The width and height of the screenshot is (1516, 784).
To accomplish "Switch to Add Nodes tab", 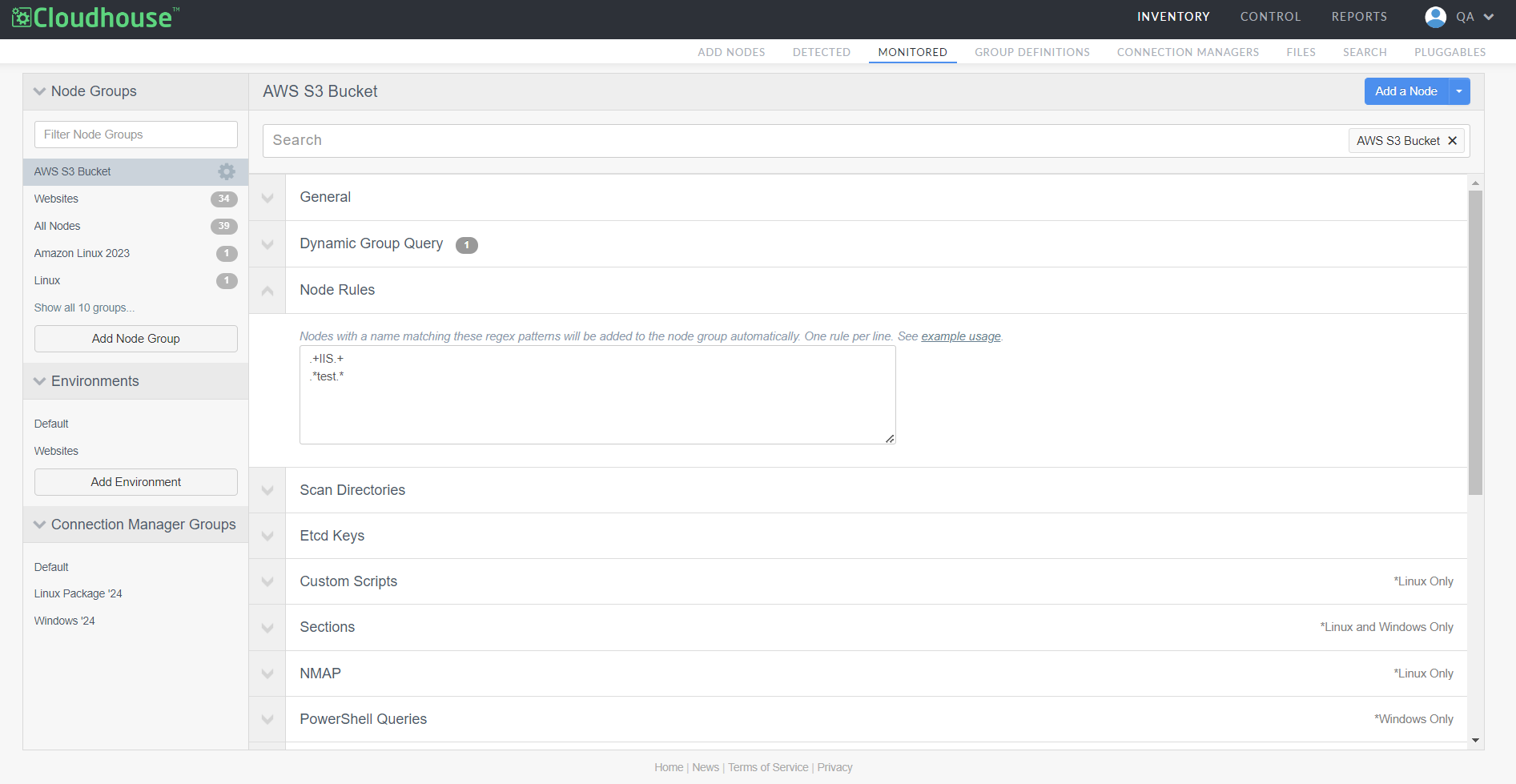I will pyautogui.click(x=731, y=52).
